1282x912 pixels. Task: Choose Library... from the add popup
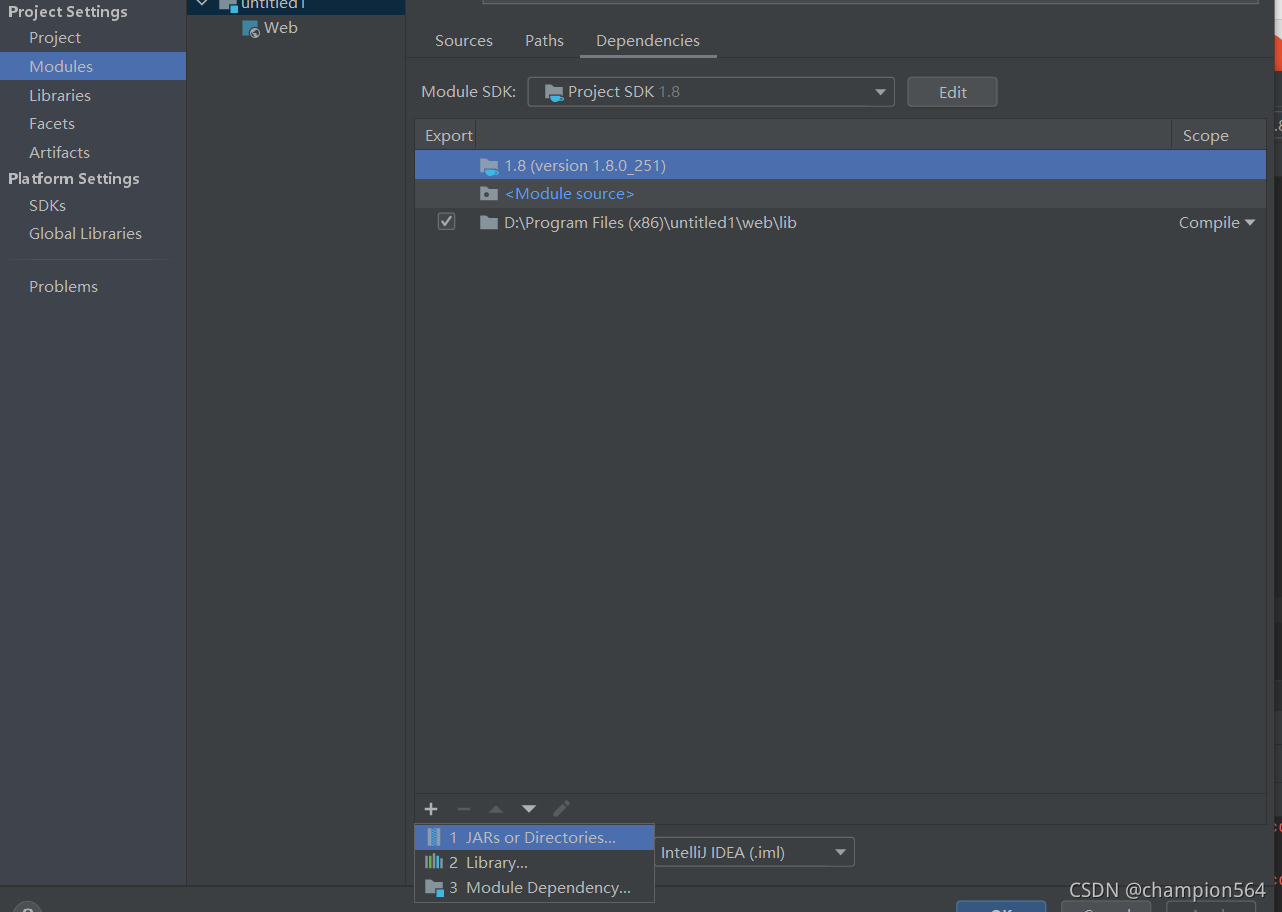pyautogui.click(x=534, y=863)
